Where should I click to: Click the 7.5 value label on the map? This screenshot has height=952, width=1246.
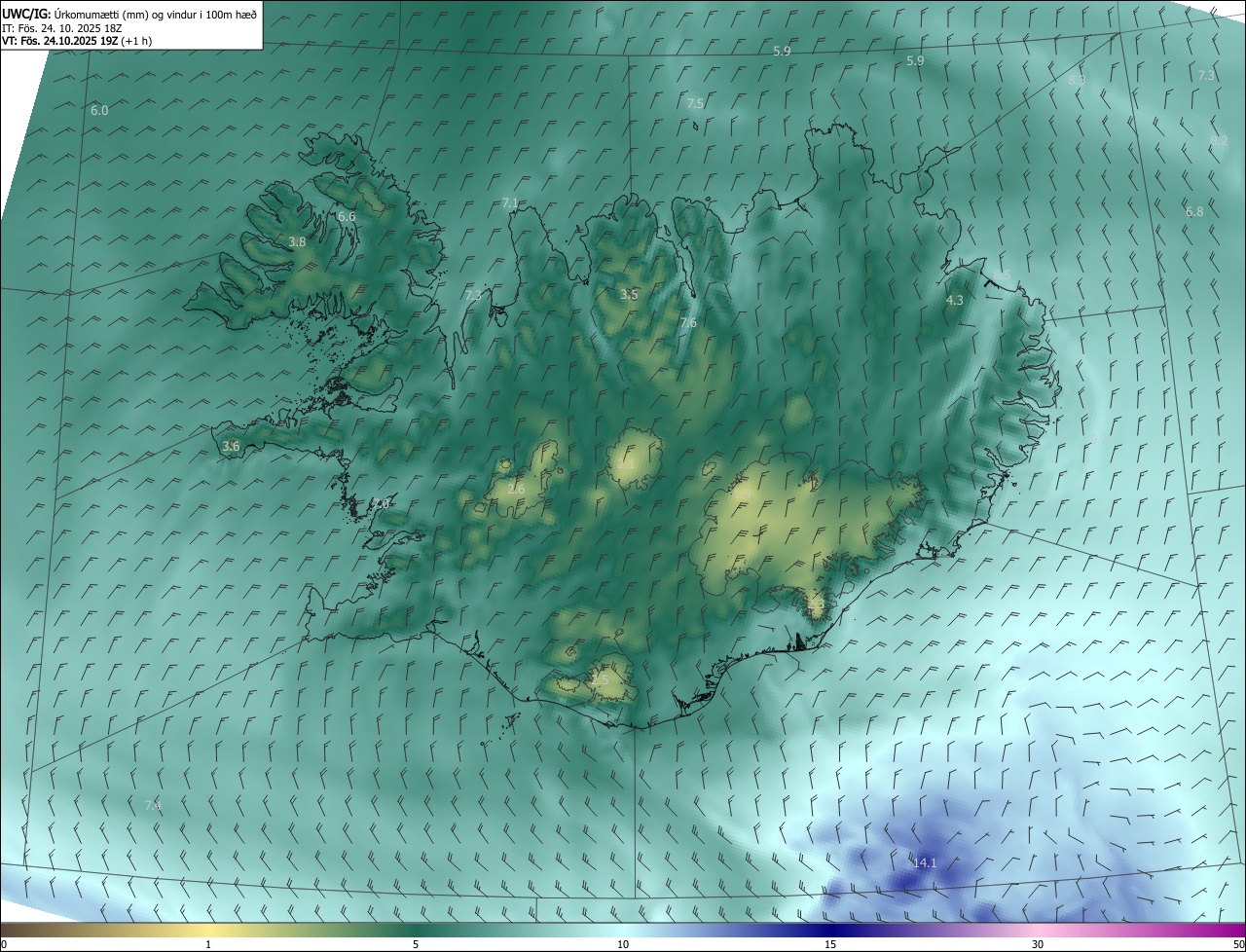(695, 103)
